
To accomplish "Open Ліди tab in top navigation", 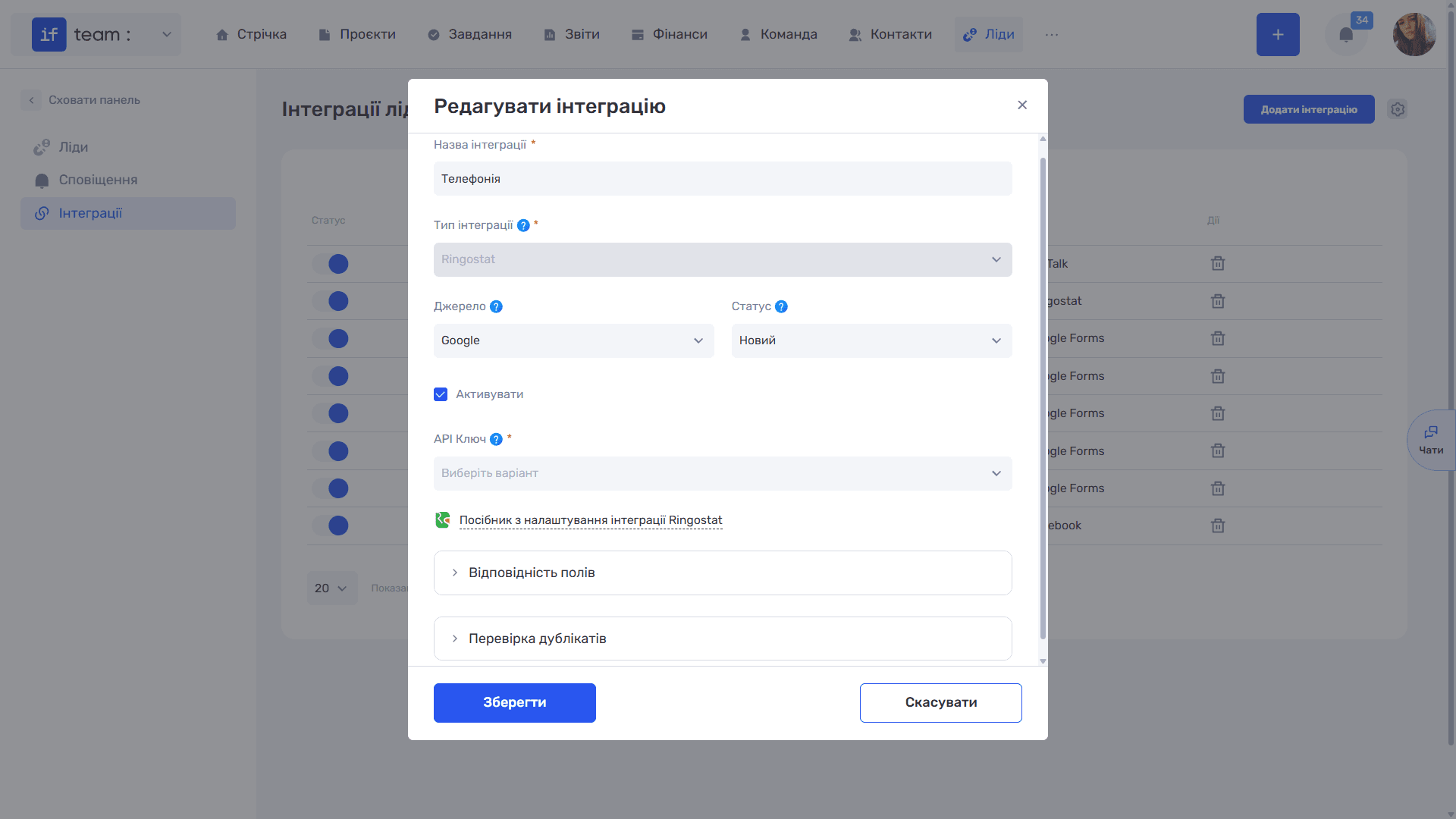I will click(x=989, y=35).
